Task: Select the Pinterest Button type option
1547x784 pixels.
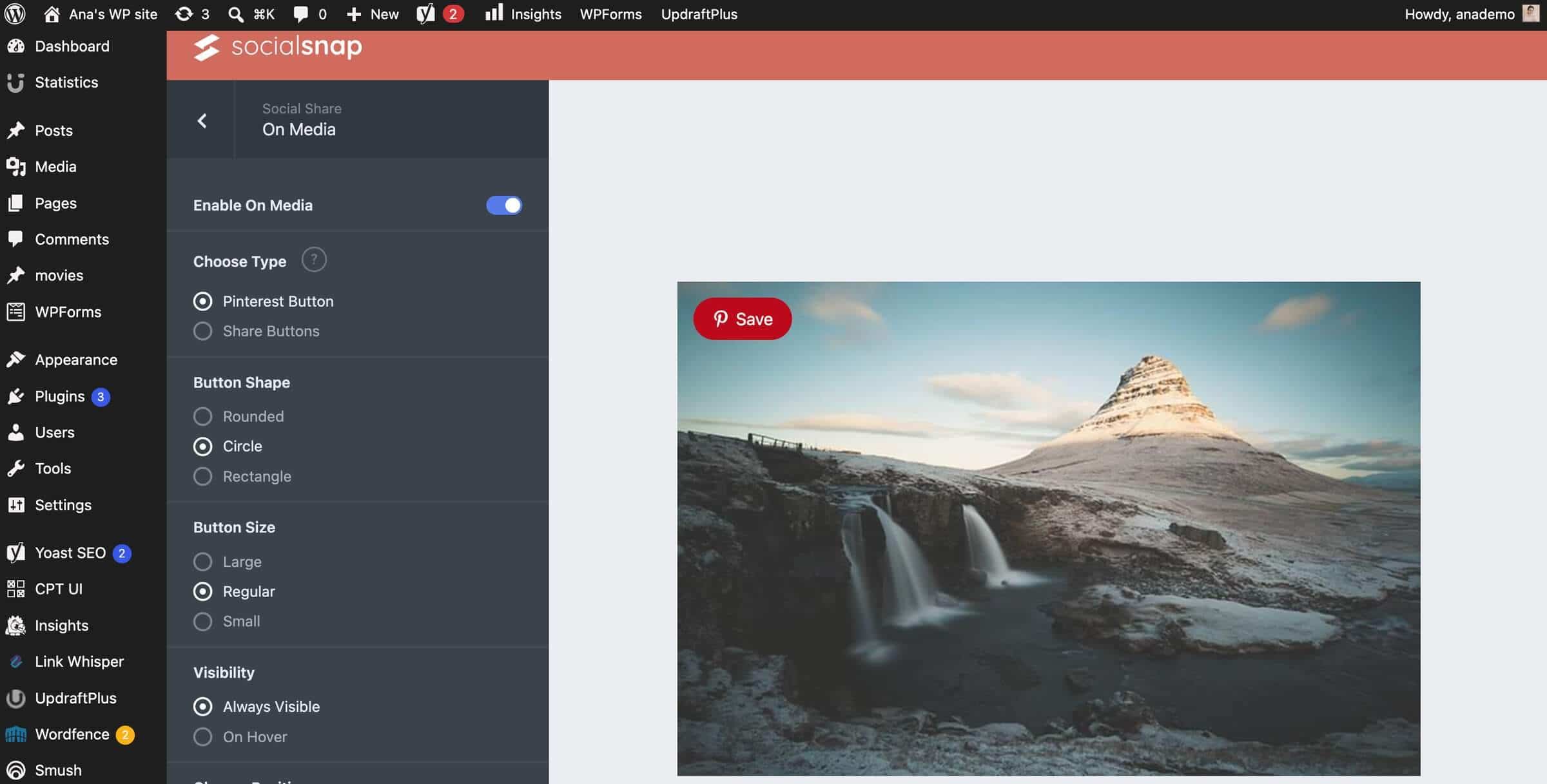Action: (264, 301)
